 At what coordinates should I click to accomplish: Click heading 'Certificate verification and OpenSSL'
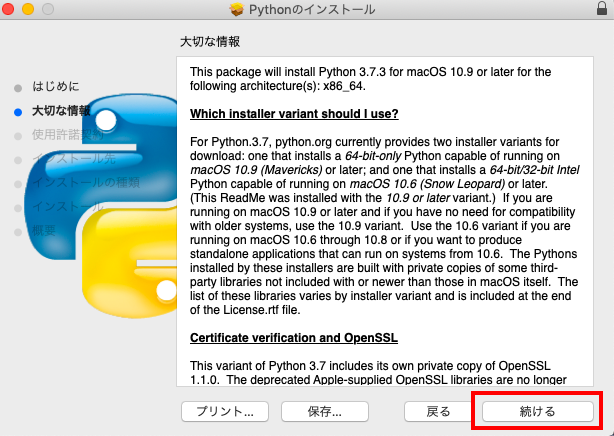click(x=294, y=338)
